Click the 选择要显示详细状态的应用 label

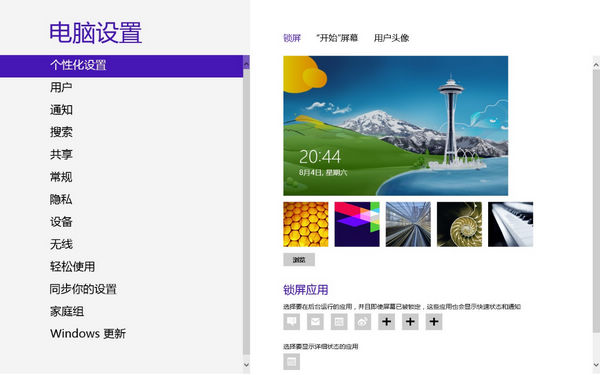(321, 347)
